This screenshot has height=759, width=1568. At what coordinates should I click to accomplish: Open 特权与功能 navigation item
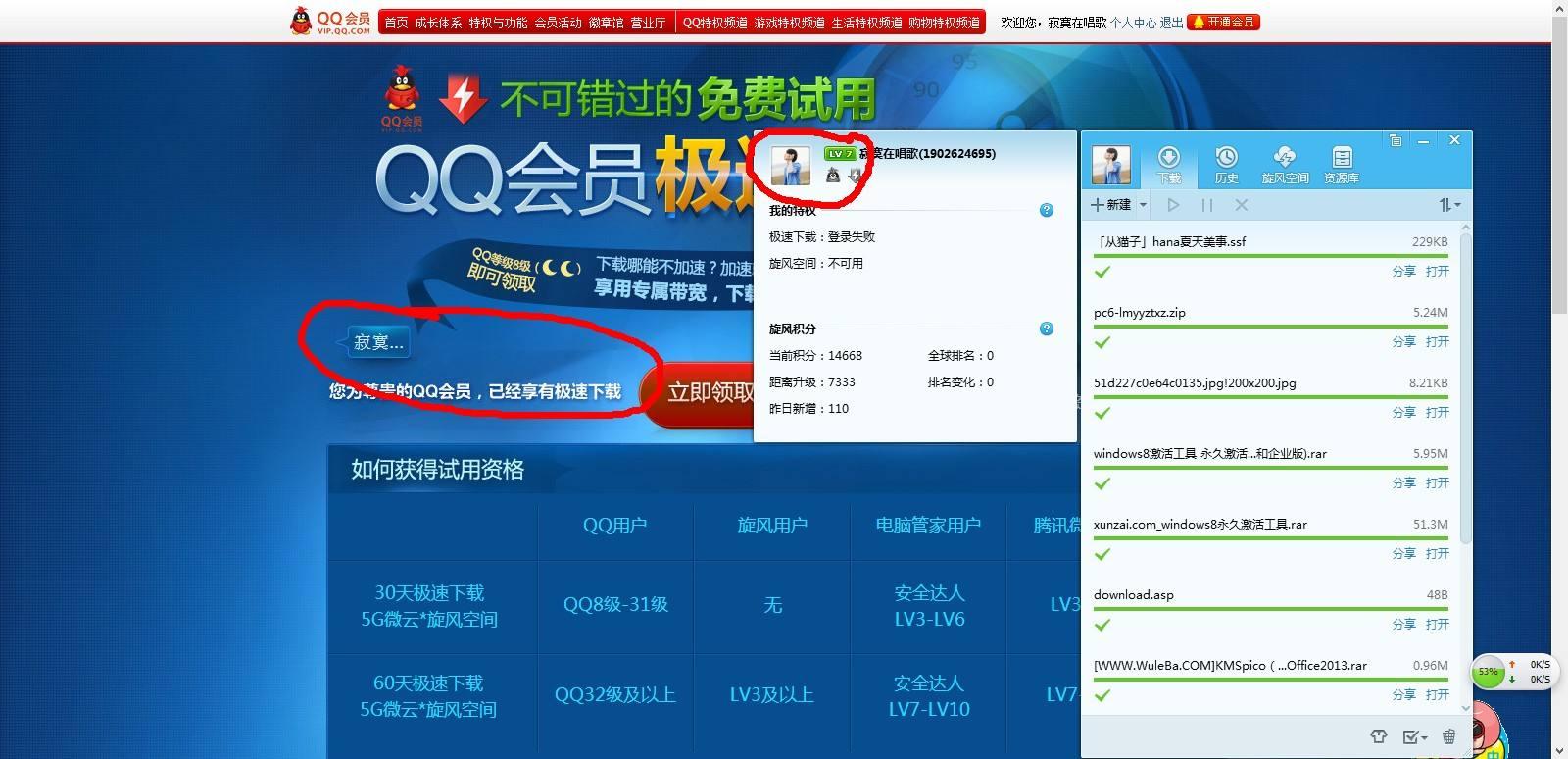click(x=498, y=23)
